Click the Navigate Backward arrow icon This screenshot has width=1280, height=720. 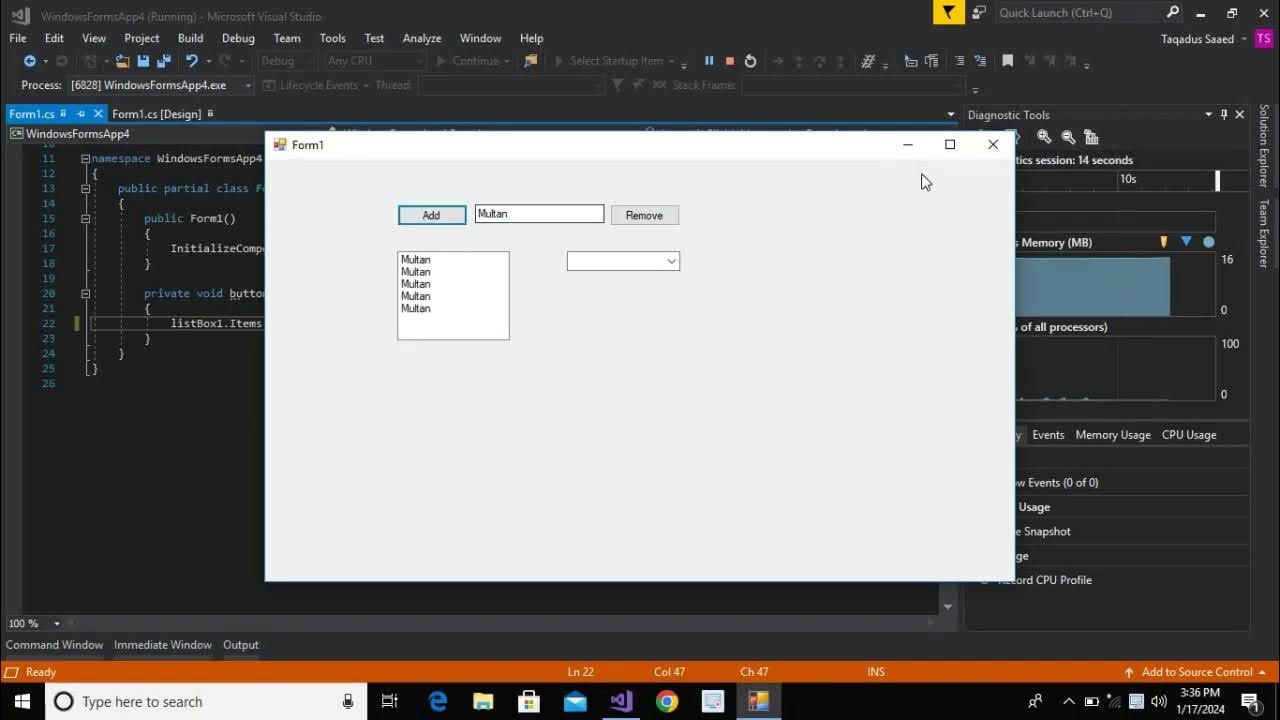[x=30, y=61]
